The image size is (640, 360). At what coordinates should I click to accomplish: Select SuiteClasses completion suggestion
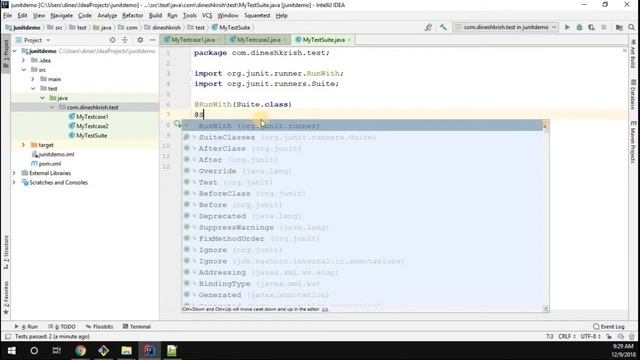pyautogui.click(x=362, y=138)
